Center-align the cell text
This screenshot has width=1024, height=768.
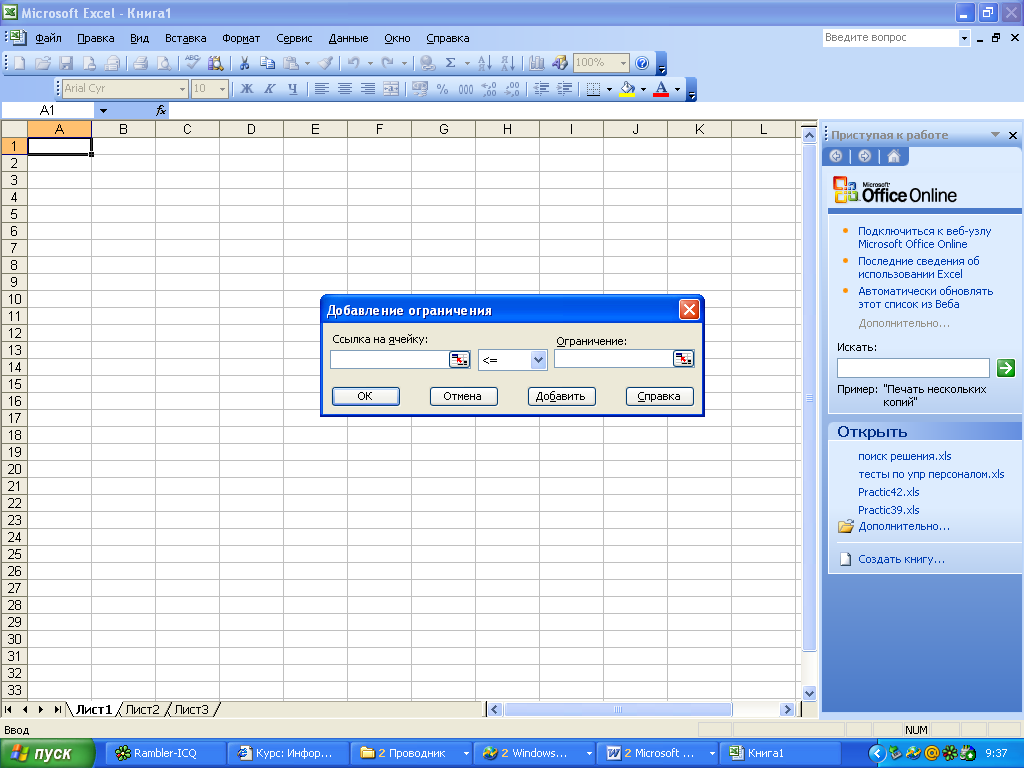[x=344, y=88]
